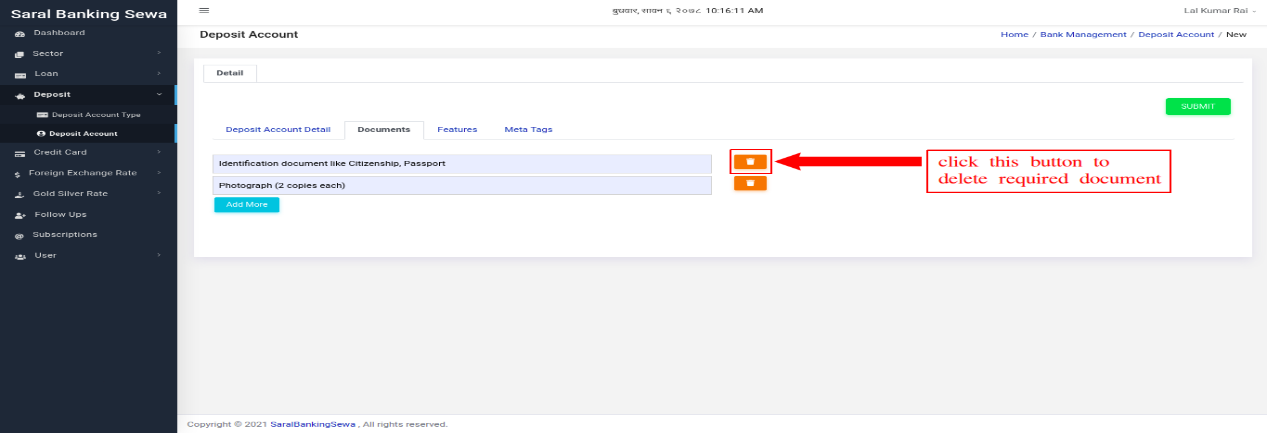Click the Follow Ups person icon
The width and height of the screenshot is (1267, 433).
[20, 215]
